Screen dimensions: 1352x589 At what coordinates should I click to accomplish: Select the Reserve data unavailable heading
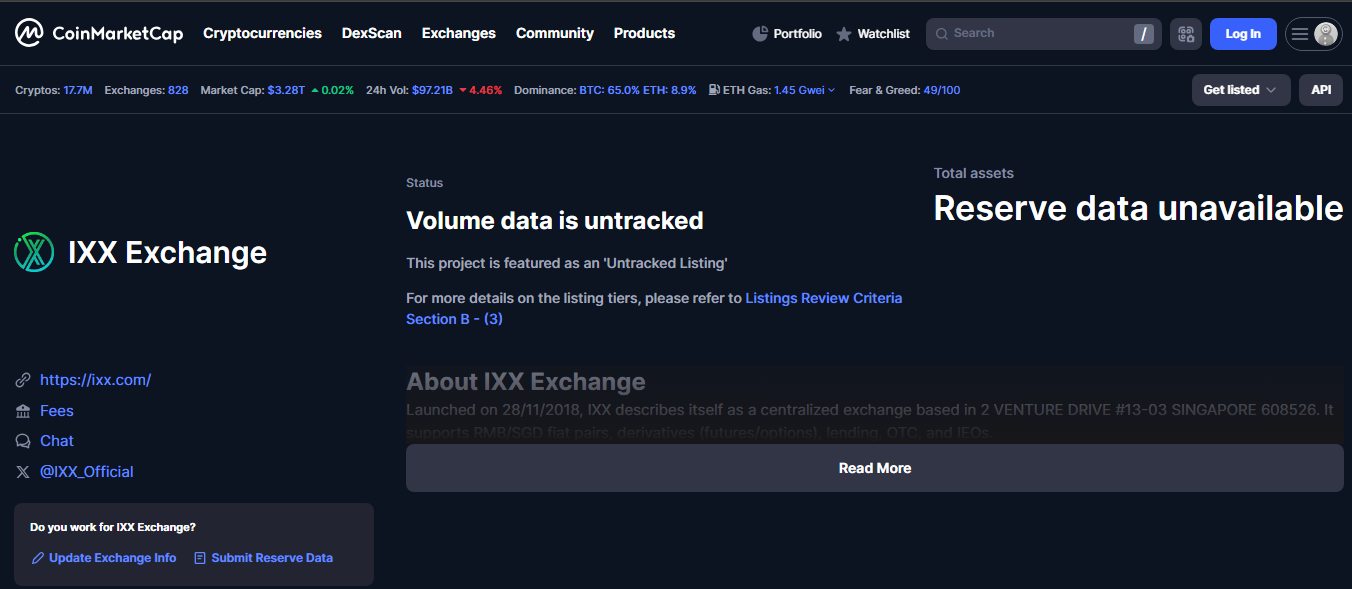1138,208
